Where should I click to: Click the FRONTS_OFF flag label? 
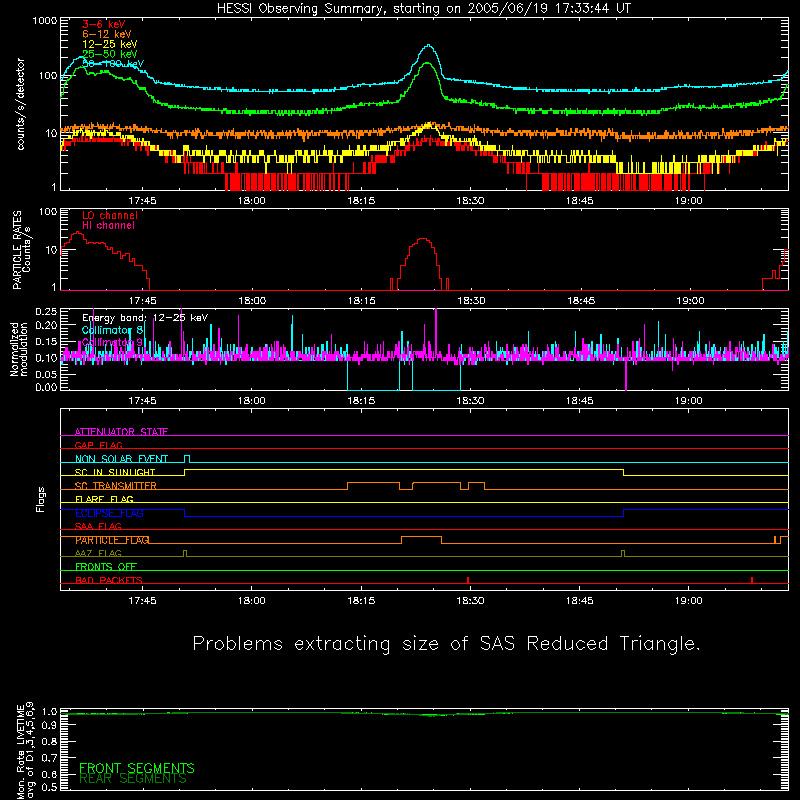106,567
